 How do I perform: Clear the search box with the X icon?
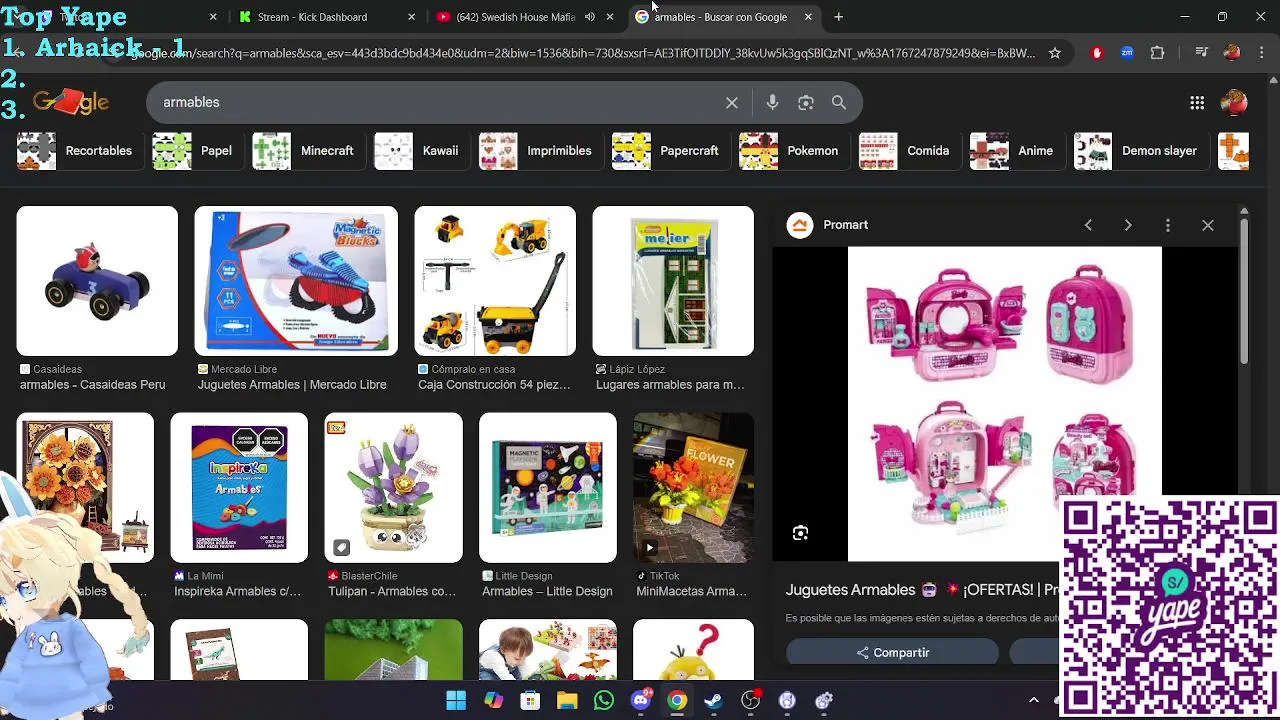732,102
